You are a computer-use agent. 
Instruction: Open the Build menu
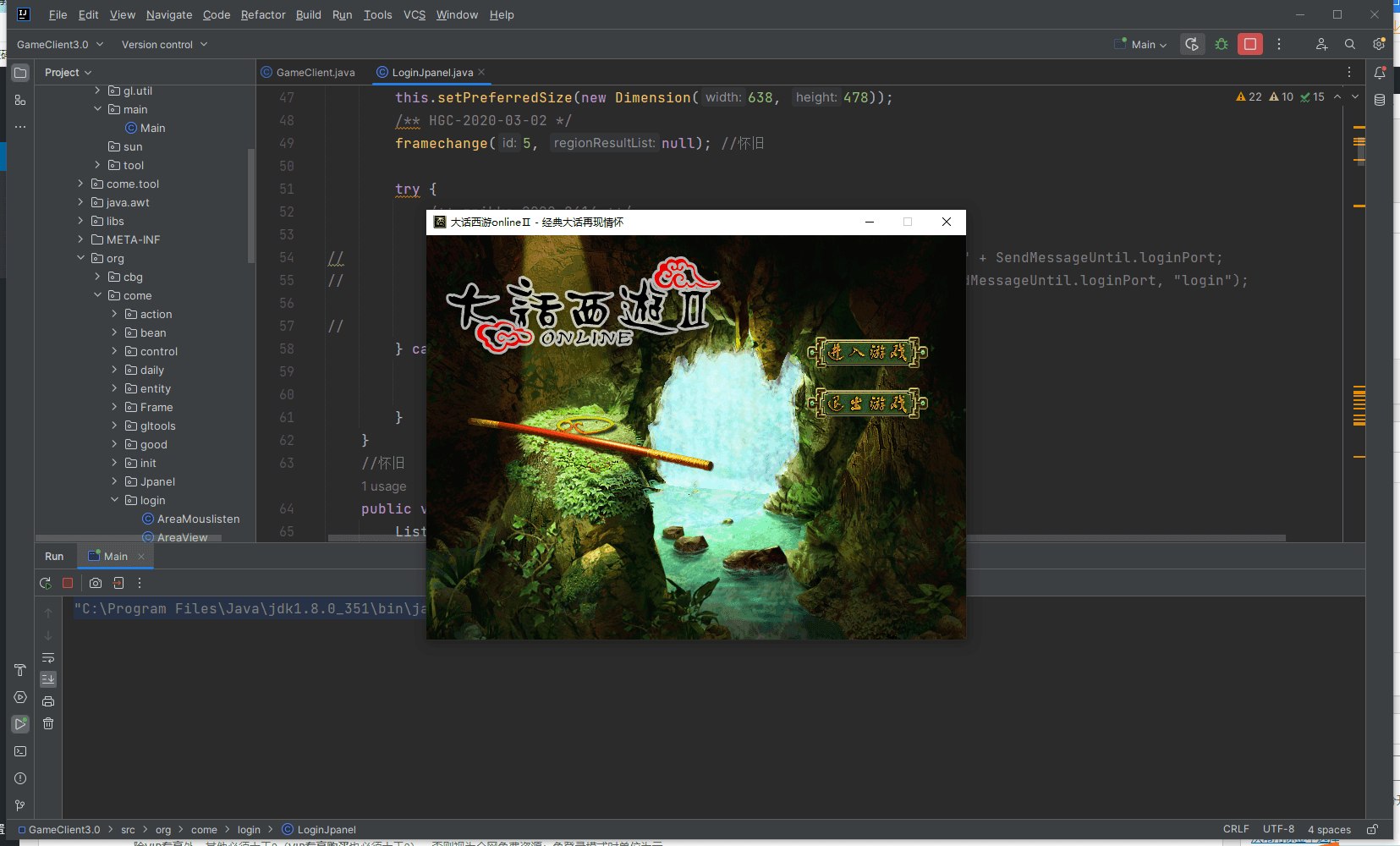click(308, 14)
